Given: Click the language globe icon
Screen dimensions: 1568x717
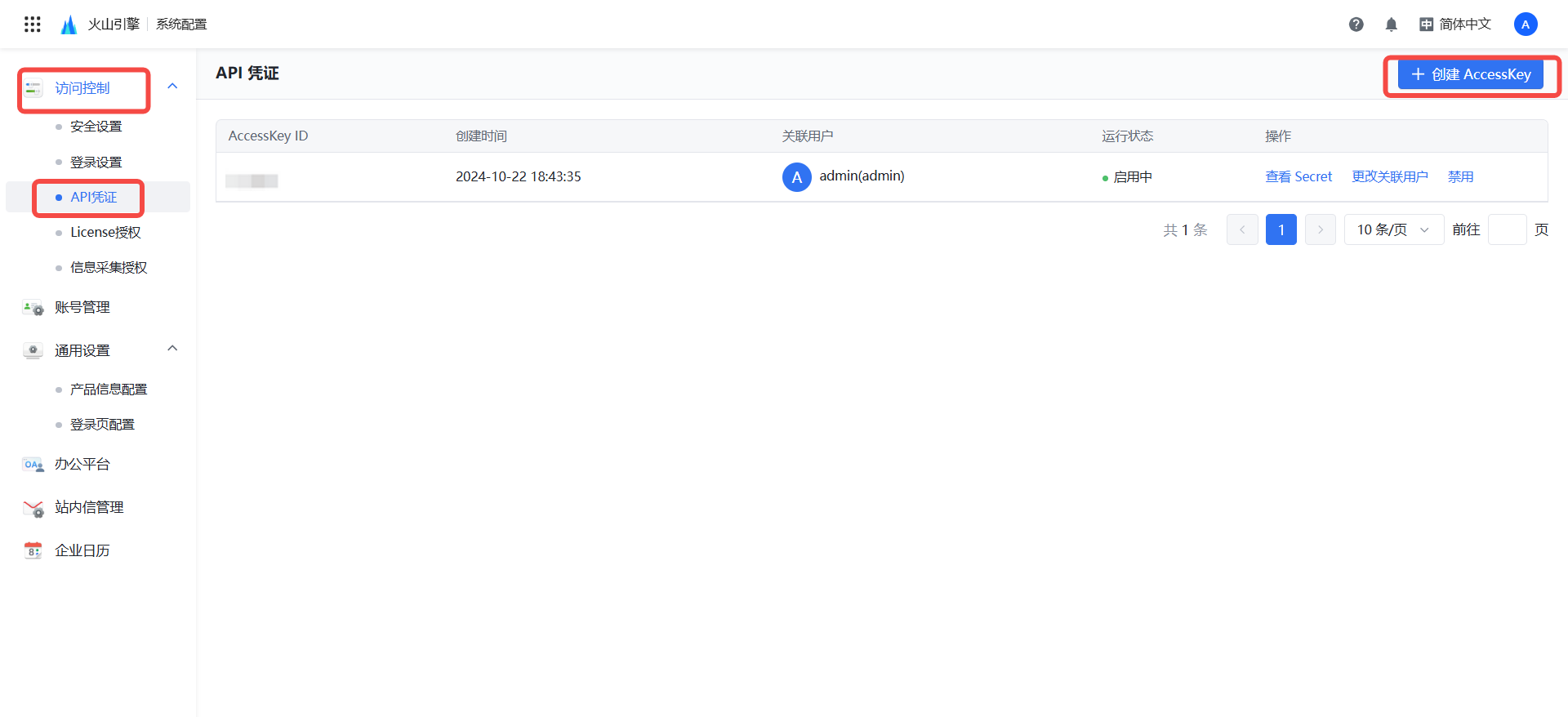Looking at the screenshot, I should [1426, 24].
